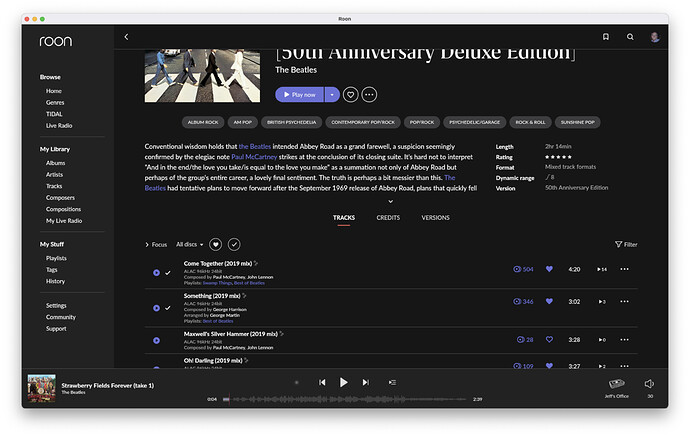Favorite the album with the heart button
Screen dimensions: 690x437
(350, 95)
